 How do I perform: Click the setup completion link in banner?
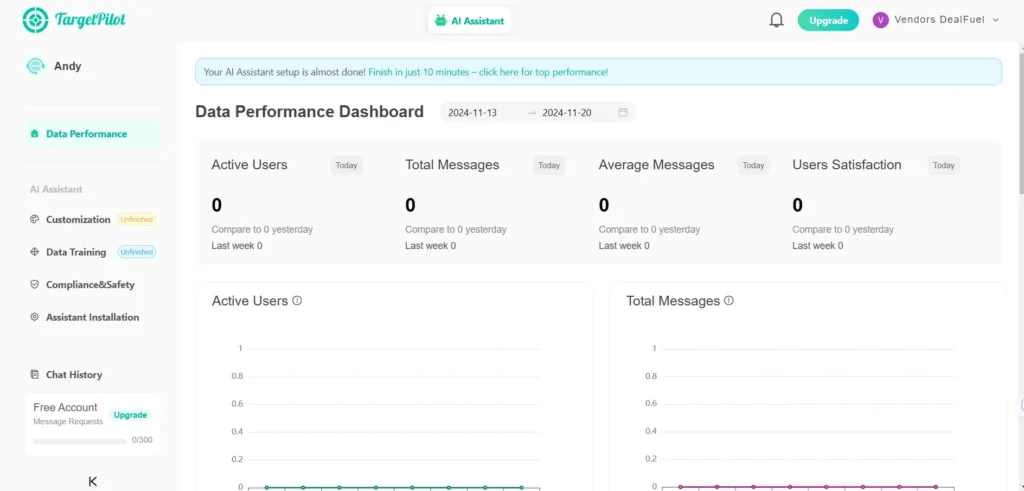pyautogui.click(x=488, y=72)
